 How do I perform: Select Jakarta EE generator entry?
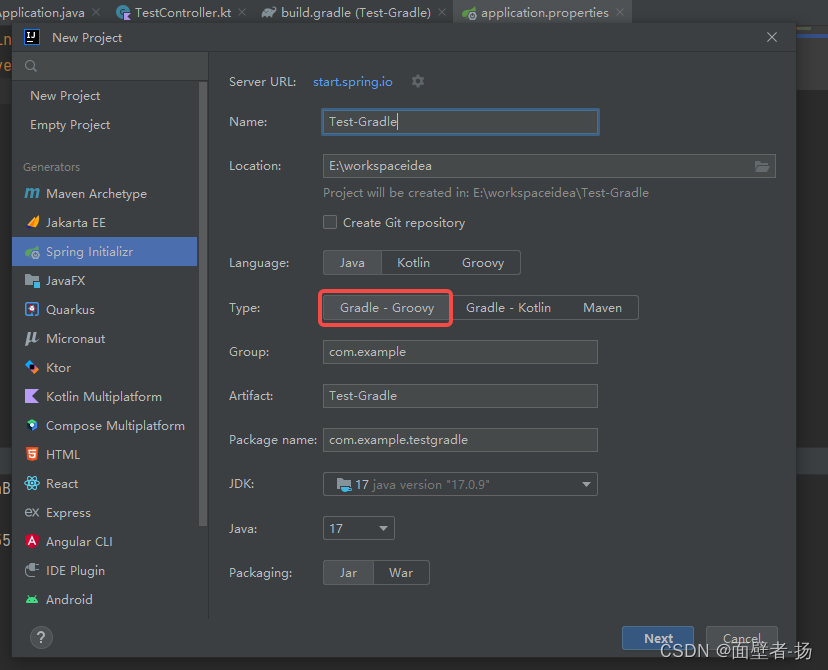pyautogui.click(x=105, y=222)
